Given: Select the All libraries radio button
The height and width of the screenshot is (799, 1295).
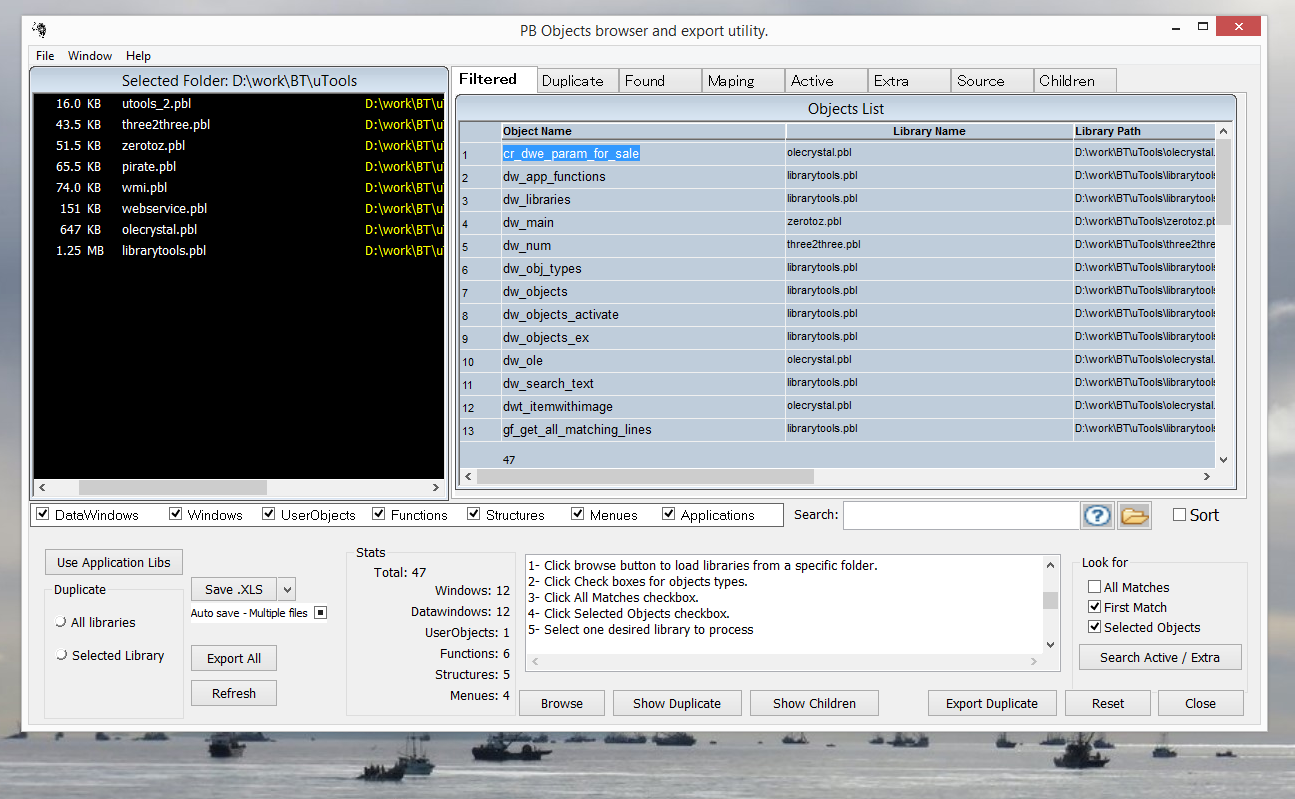Looking at the screenshot, I should [x=62, y=622].
